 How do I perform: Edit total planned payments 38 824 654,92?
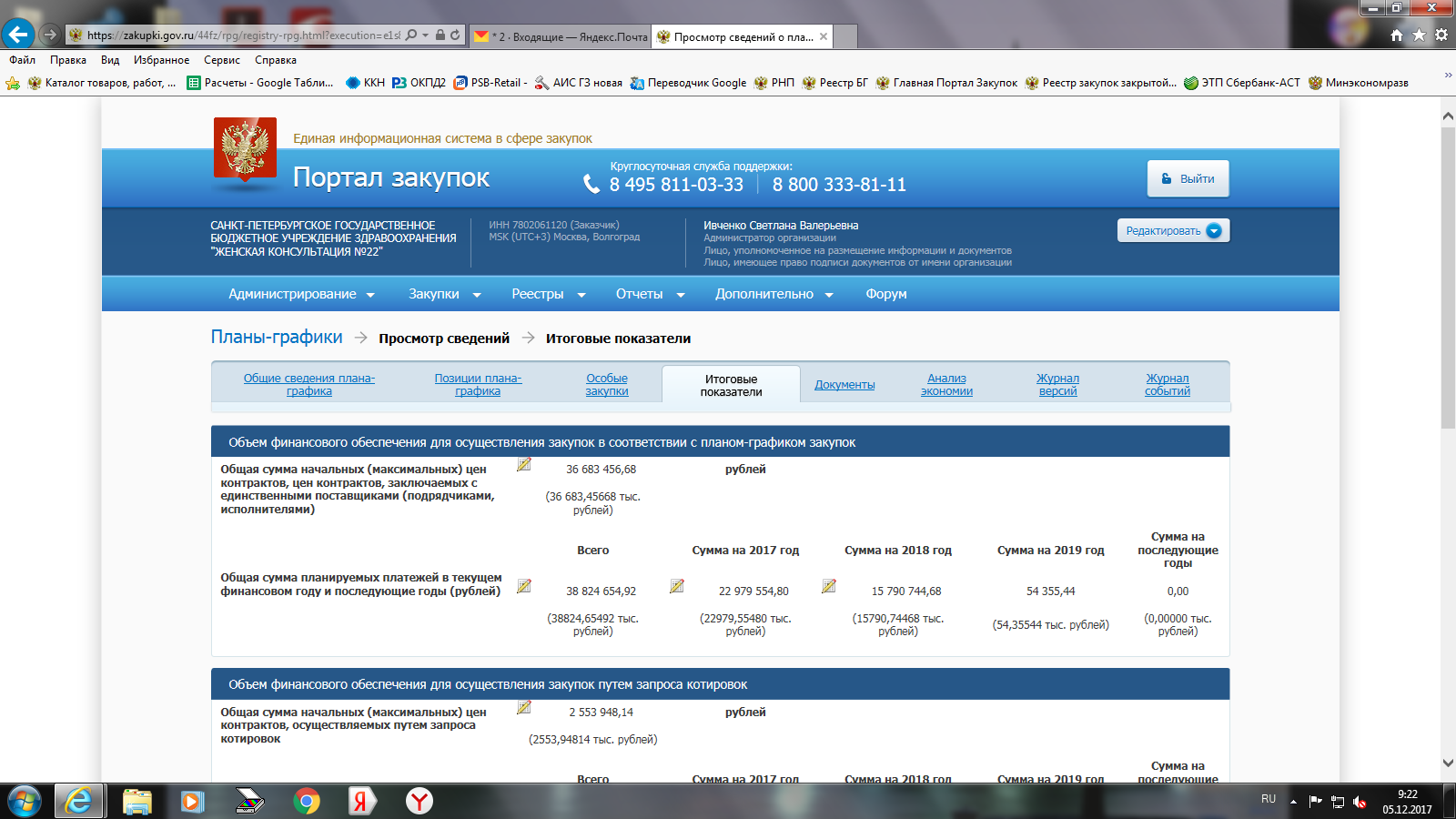pos(524,586)
